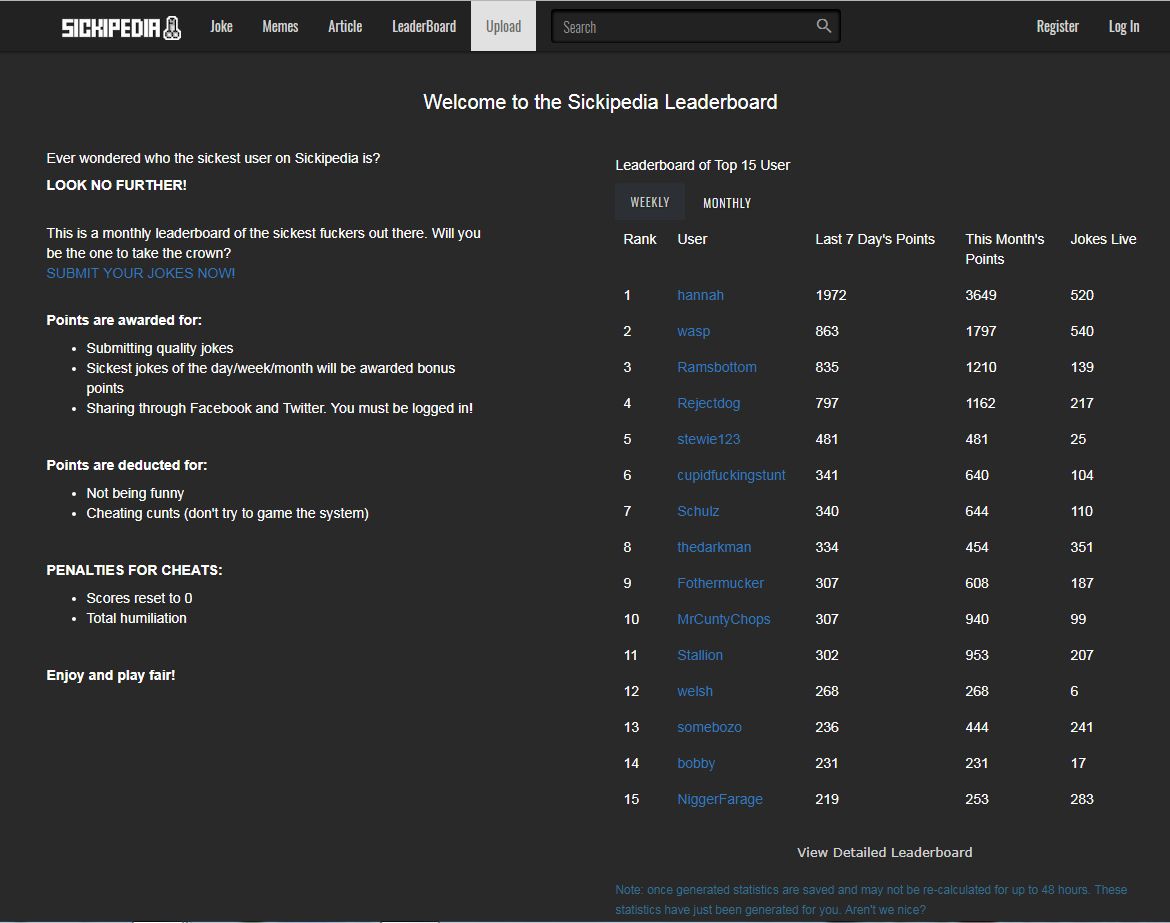View user wasp's profile
Image resolution: width=1170 pixels, height=923 pixels.
click(693, 331)
